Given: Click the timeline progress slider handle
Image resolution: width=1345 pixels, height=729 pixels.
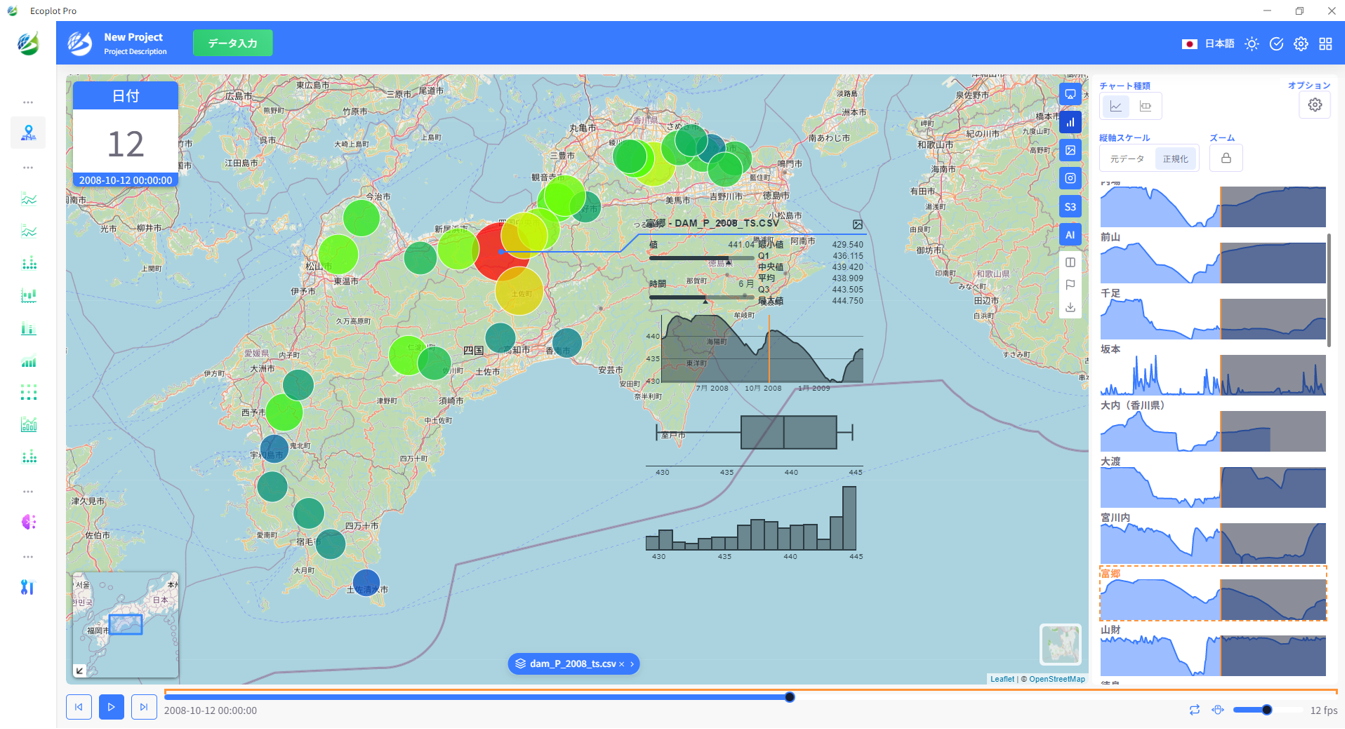Looking at the screenshot, I should click(x=790, y=697).
